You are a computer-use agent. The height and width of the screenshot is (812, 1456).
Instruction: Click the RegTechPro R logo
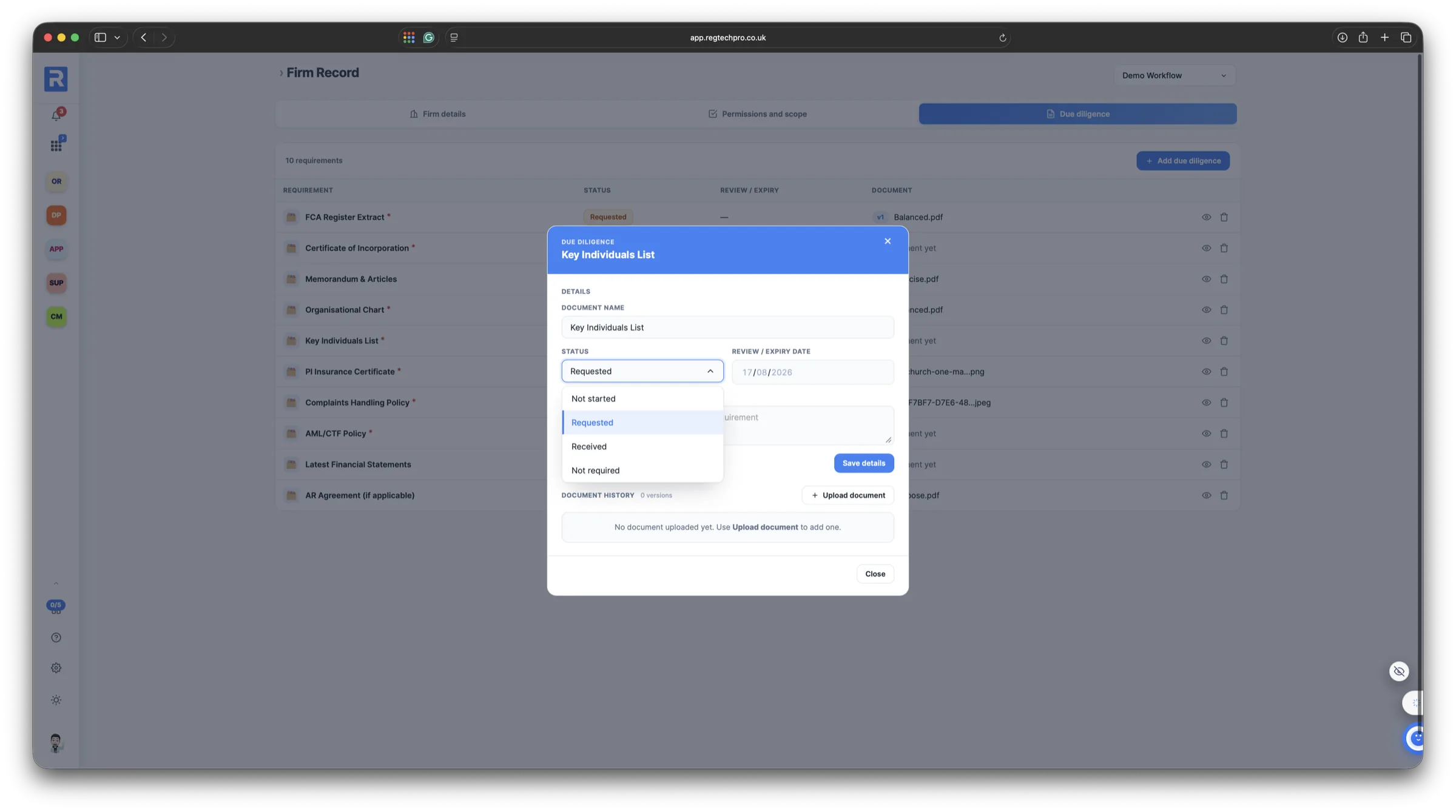[56, 79]
